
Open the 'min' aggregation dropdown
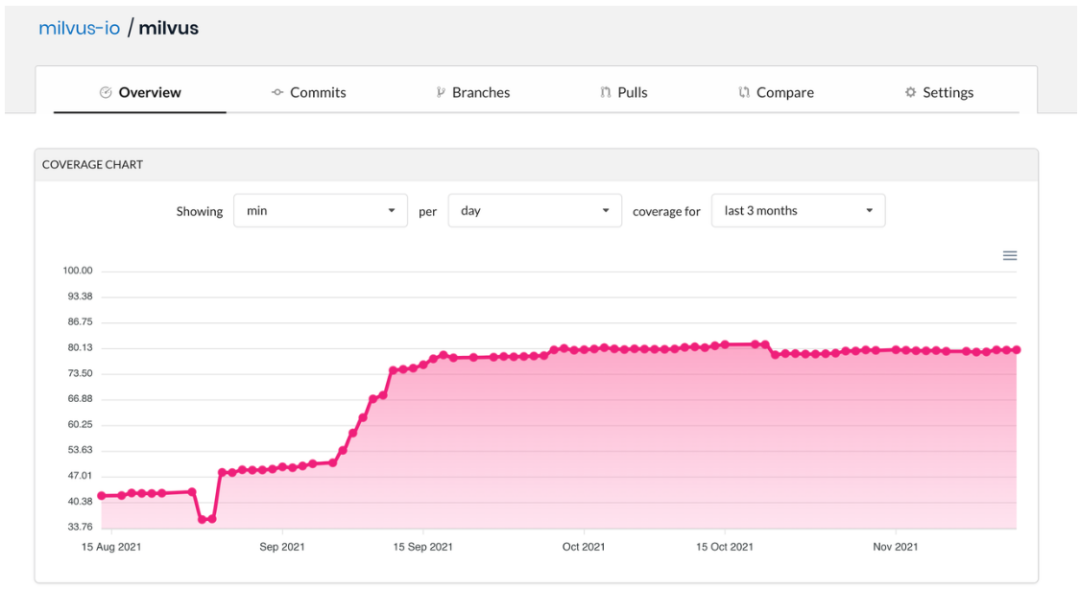[x=320, y=211]
